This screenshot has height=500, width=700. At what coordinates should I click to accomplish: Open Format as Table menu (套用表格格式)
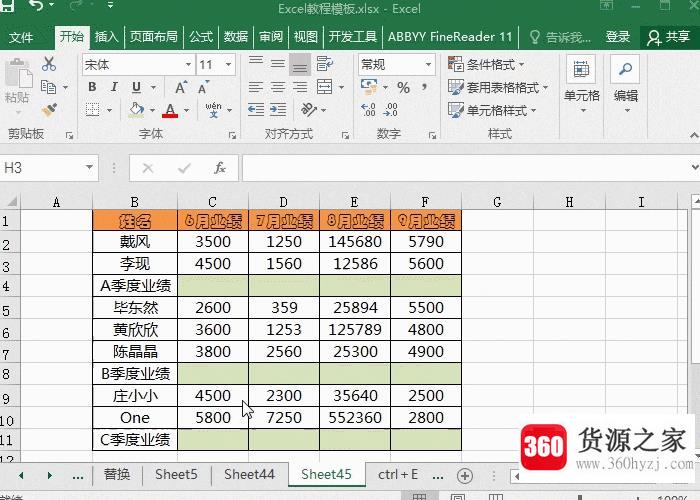click(x=498, y=88)
